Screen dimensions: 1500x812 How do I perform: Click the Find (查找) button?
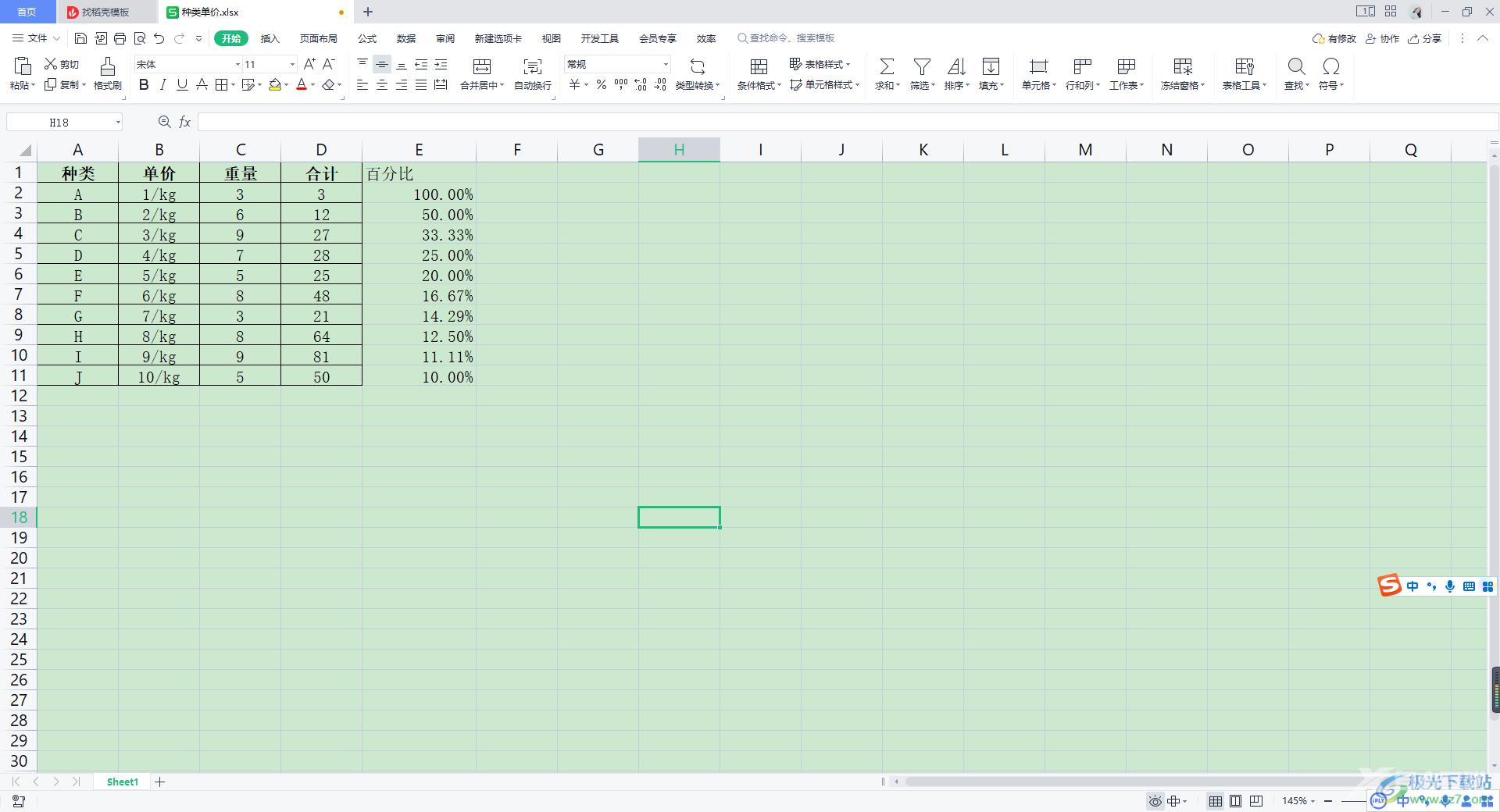[1297, 74]
